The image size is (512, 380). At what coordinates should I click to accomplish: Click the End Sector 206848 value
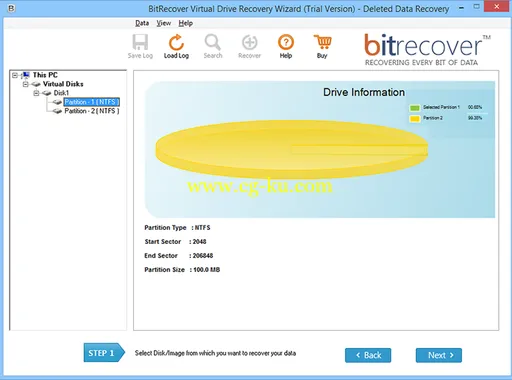pyautogui.click(x=203, y=256)
